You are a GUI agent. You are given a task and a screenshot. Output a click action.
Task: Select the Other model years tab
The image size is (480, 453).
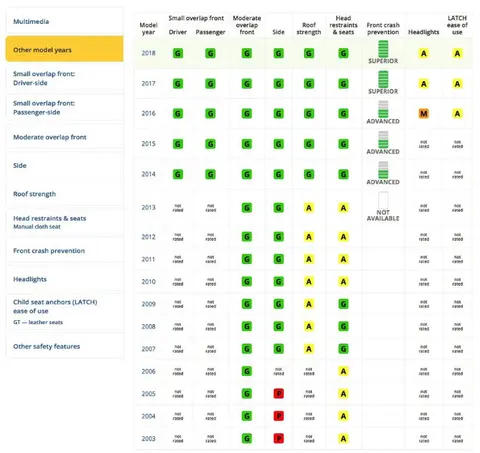click(65, 49)
